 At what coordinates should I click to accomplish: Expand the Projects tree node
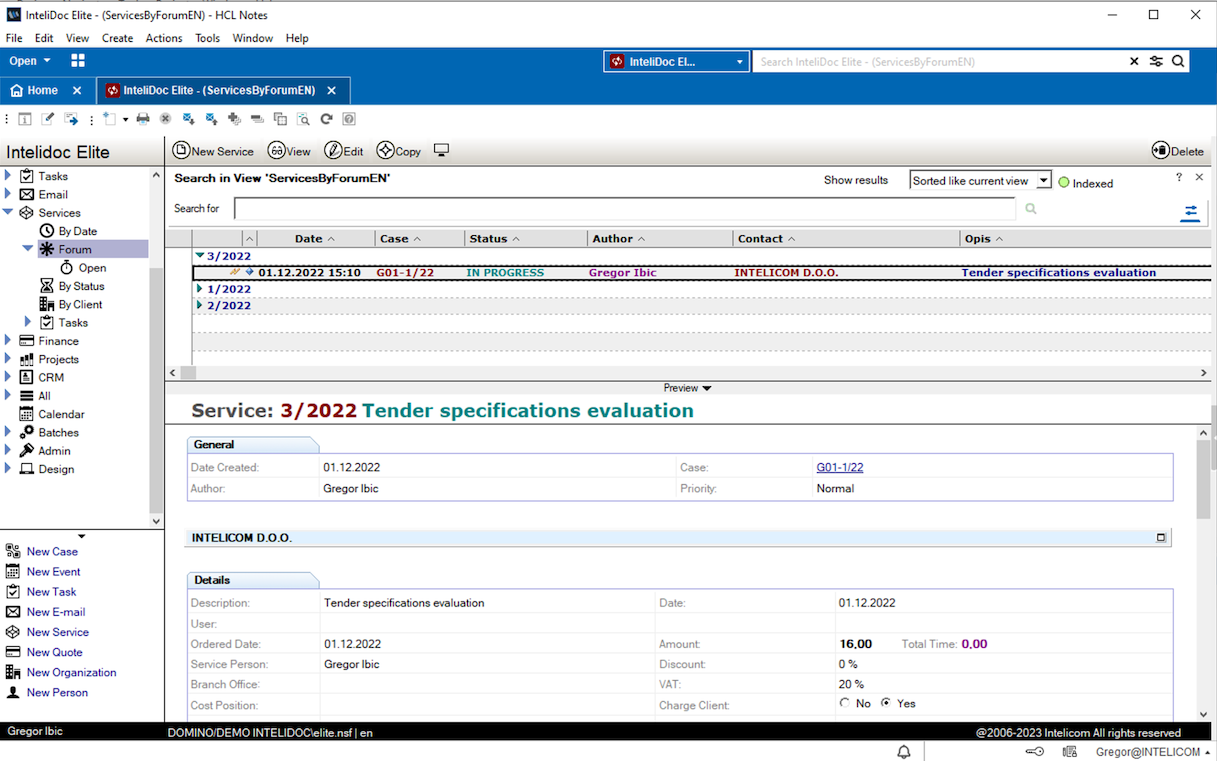tap(8, 359)
